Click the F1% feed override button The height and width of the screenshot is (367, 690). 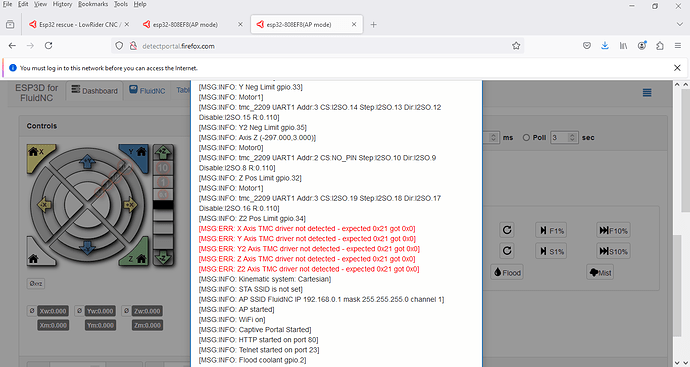pos(551,230)
